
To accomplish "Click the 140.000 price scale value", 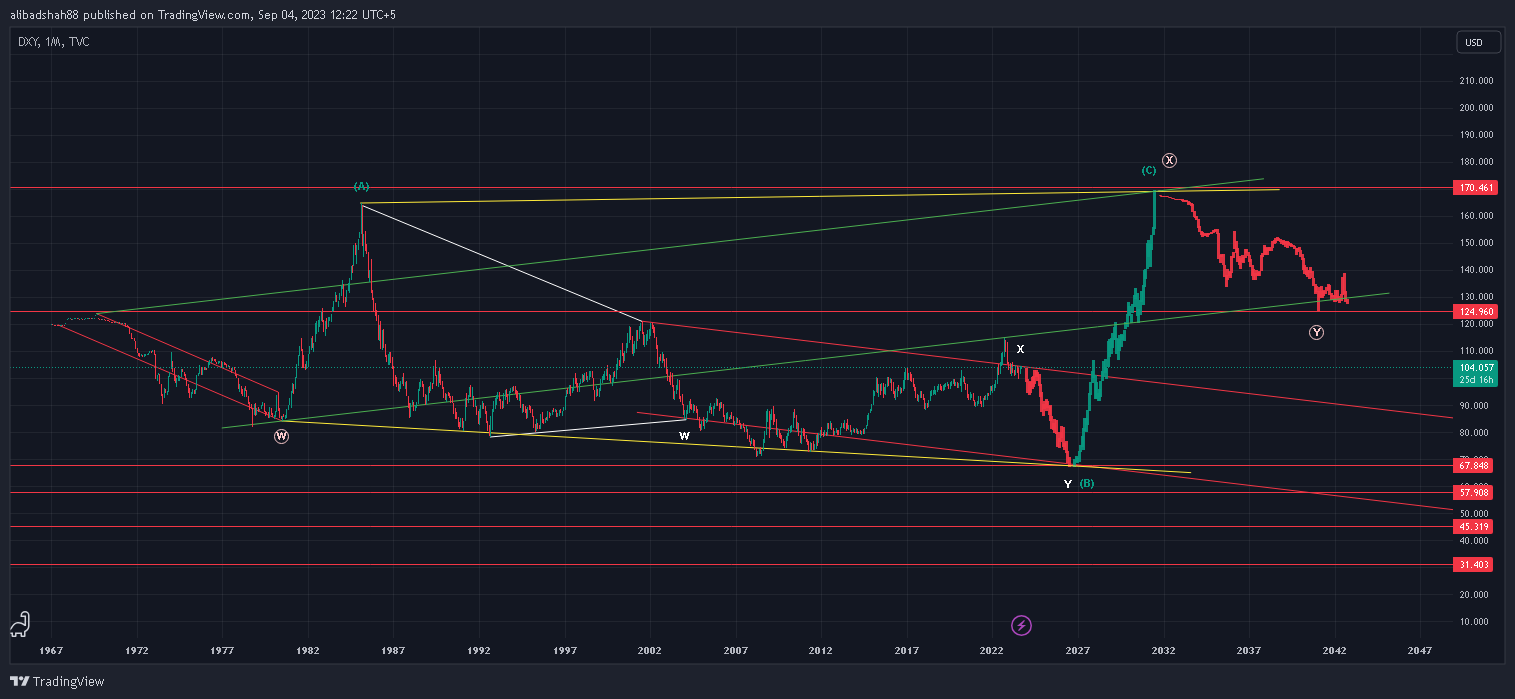I will point(1478,270).
